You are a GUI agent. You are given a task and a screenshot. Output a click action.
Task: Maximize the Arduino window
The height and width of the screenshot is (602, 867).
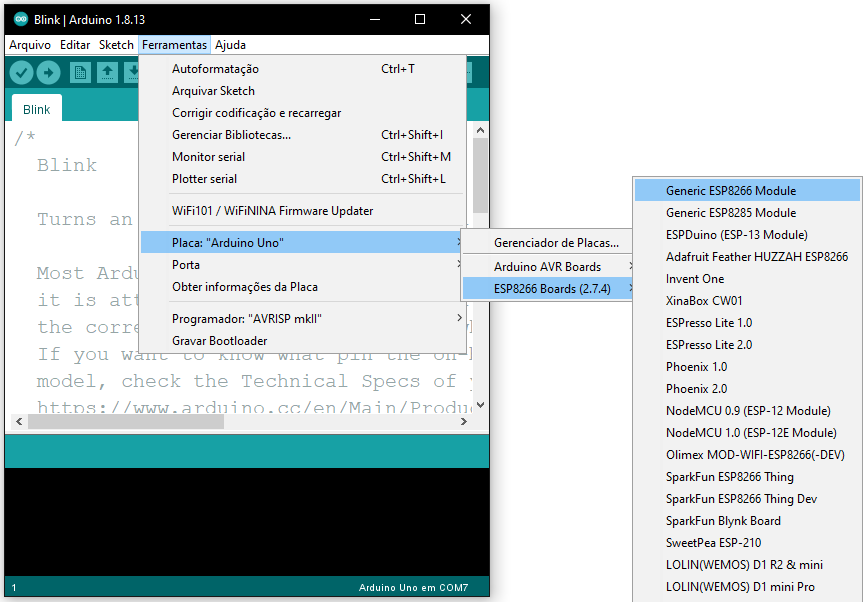click(420, 19)
